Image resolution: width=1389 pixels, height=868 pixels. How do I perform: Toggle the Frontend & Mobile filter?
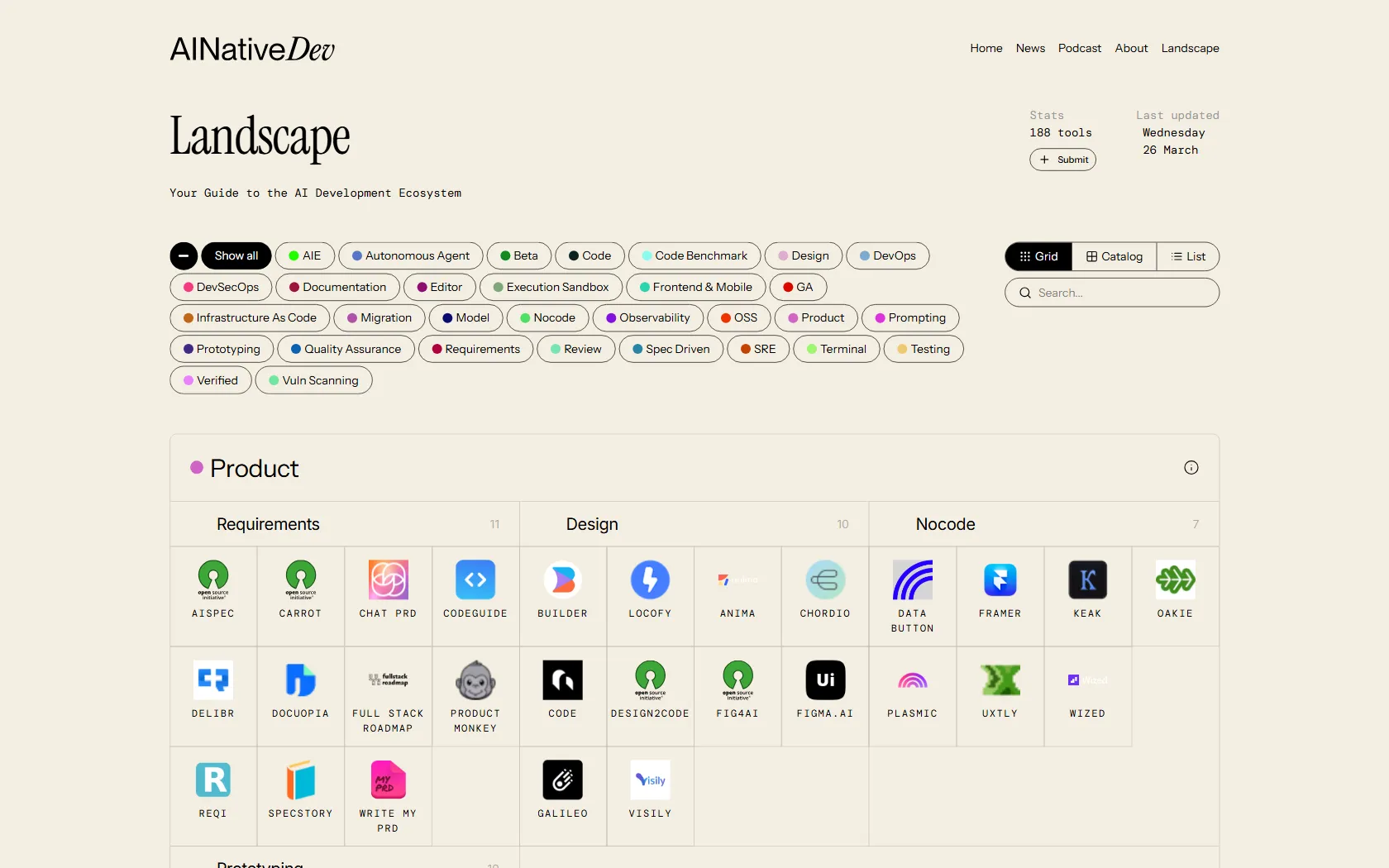pyautogui.click(x=696, y=287)
